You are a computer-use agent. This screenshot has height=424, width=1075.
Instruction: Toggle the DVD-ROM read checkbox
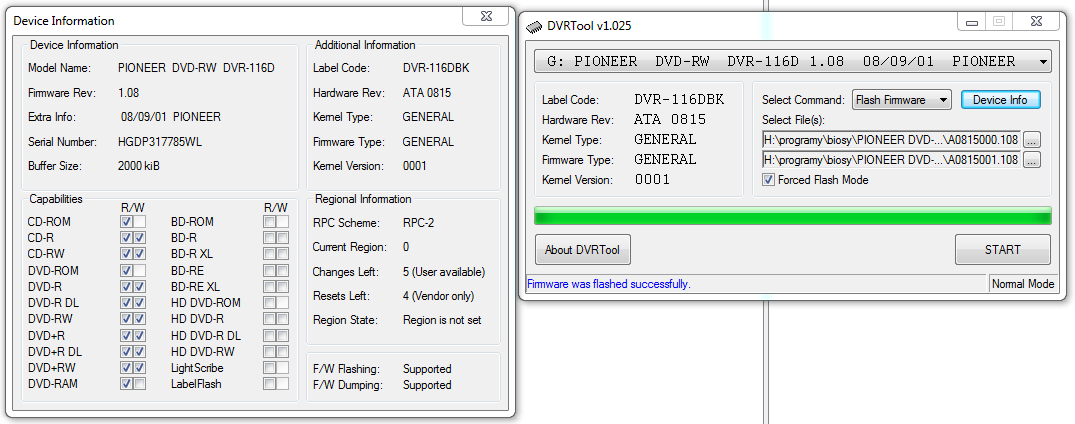click(x=126, y=270)
